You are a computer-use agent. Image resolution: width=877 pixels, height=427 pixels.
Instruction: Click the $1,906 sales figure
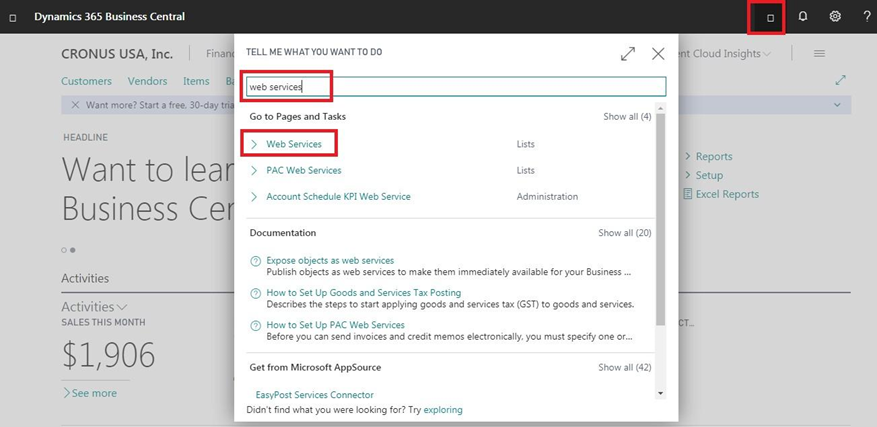(x=109, y=355)
